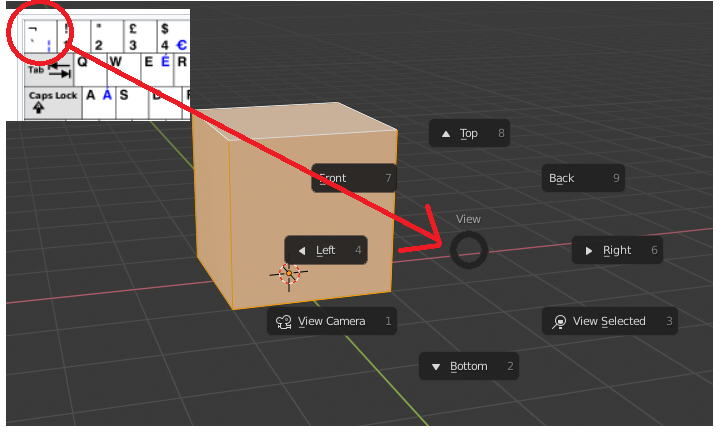Screen dimensions: 722x435
Task: Click the 3D cursor crosshair
Action: pyautogui.click(x=289, y=274)
